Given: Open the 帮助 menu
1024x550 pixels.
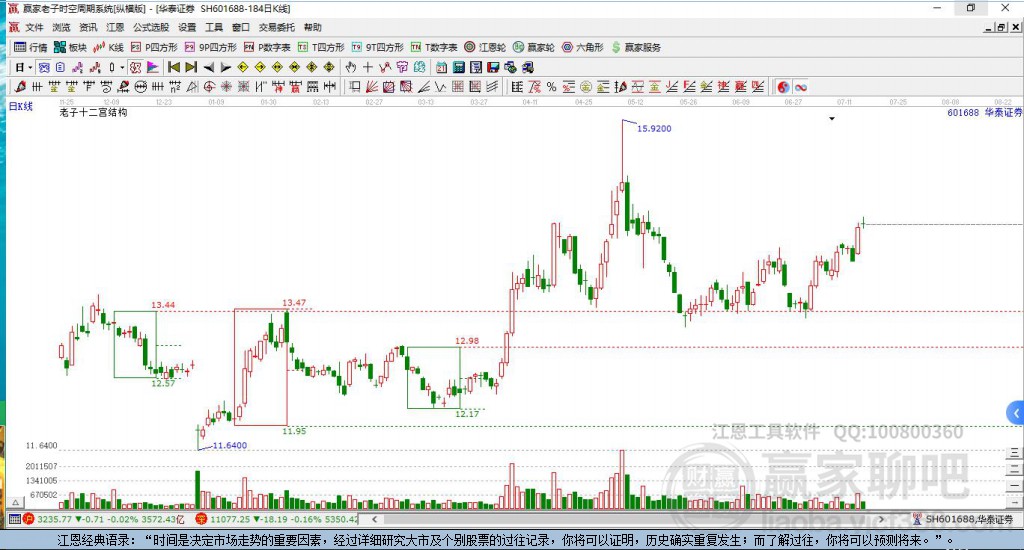Looking at the screenshot, I should tap(313, 27).
